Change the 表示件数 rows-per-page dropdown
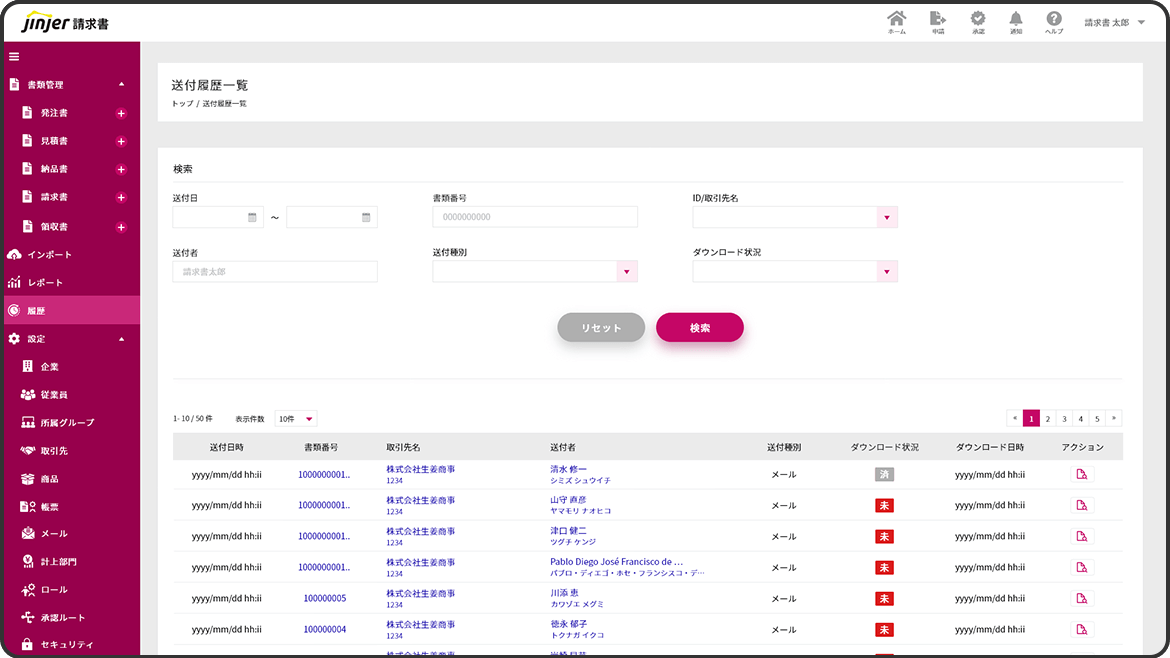This screenshot has width=1170, height=658. (296, 419)
